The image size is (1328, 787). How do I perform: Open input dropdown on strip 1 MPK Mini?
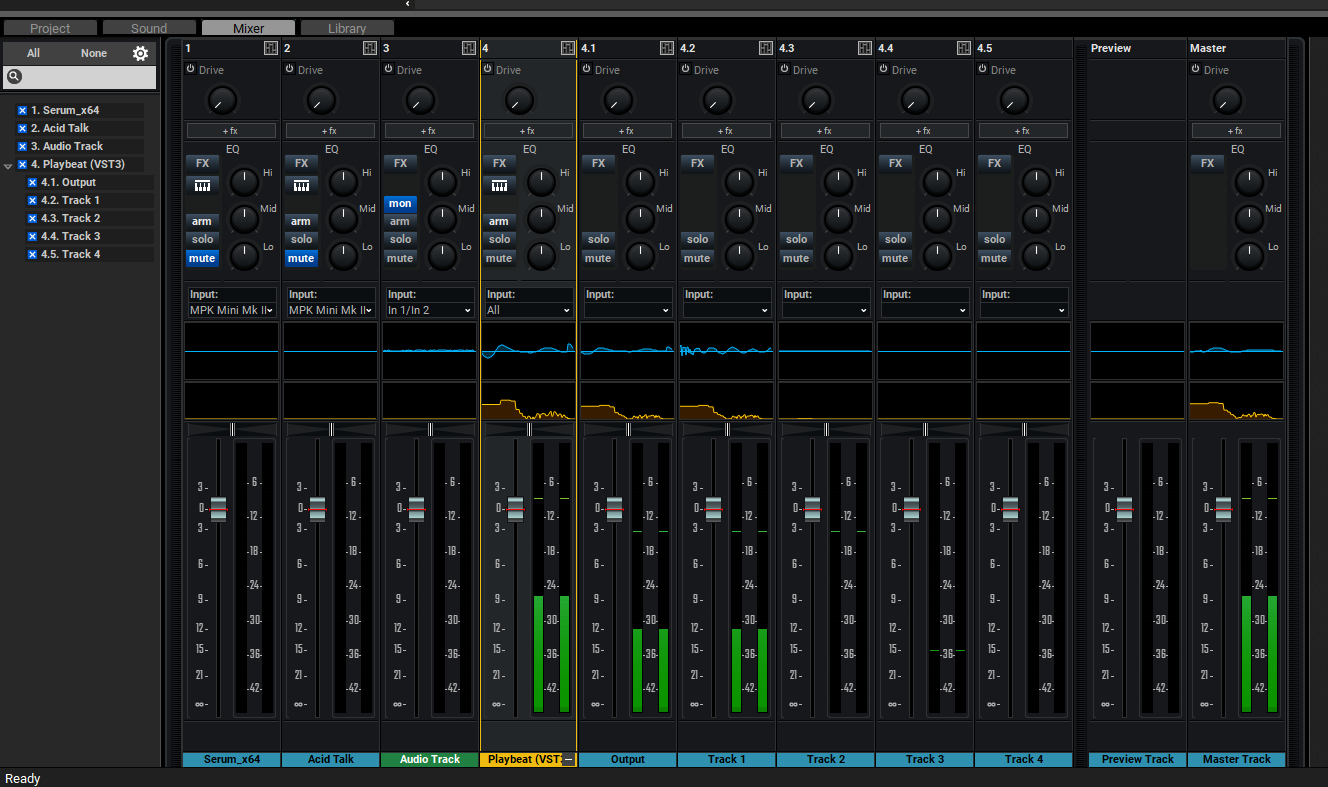[x=232, y=310]
